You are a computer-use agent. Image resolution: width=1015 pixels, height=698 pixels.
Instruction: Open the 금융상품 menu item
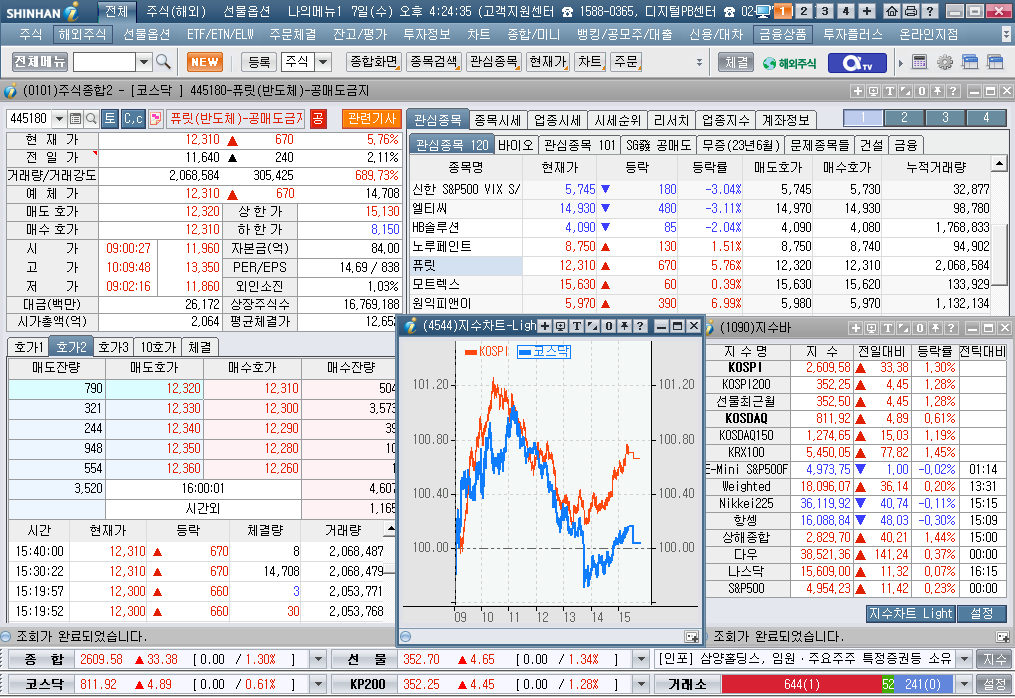(782, 34)
